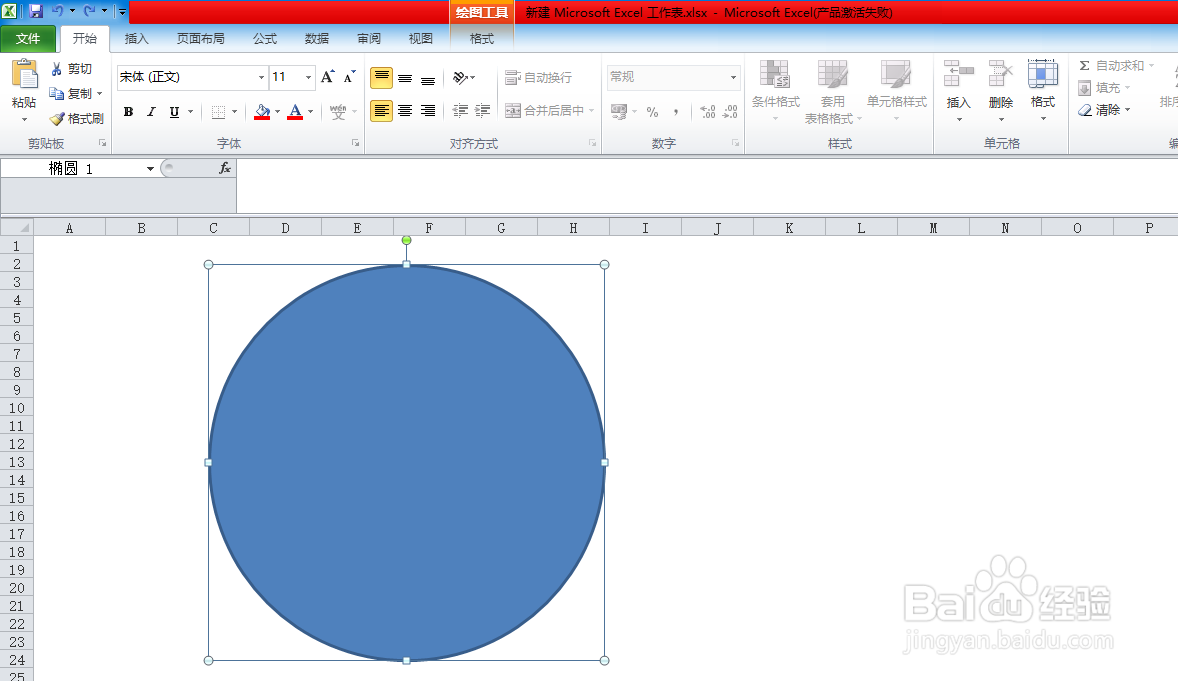Open Format as Table icon
1178x681 pixels.
[x=832, y=74]
